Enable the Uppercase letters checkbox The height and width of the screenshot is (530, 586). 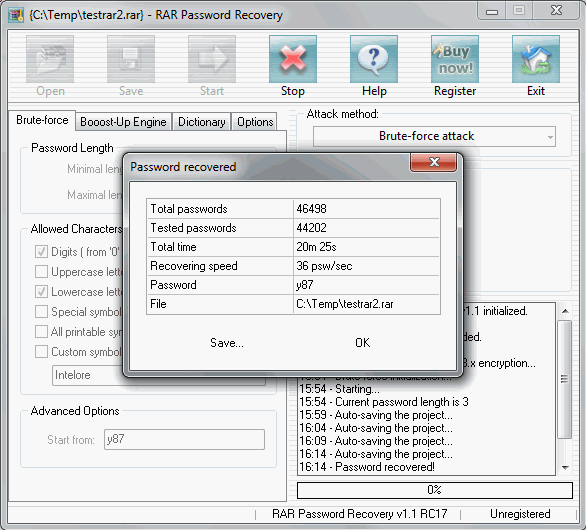pyautogui.click(x=41, y=272)
